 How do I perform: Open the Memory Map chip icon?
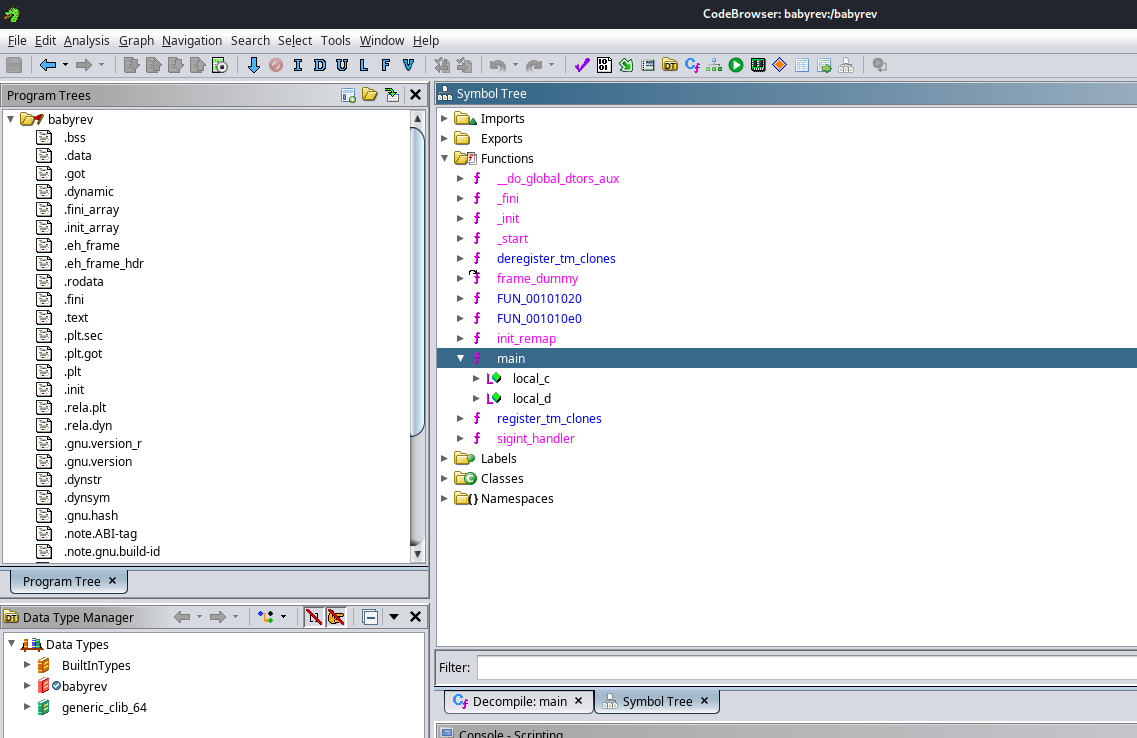[x=758, y=65]
